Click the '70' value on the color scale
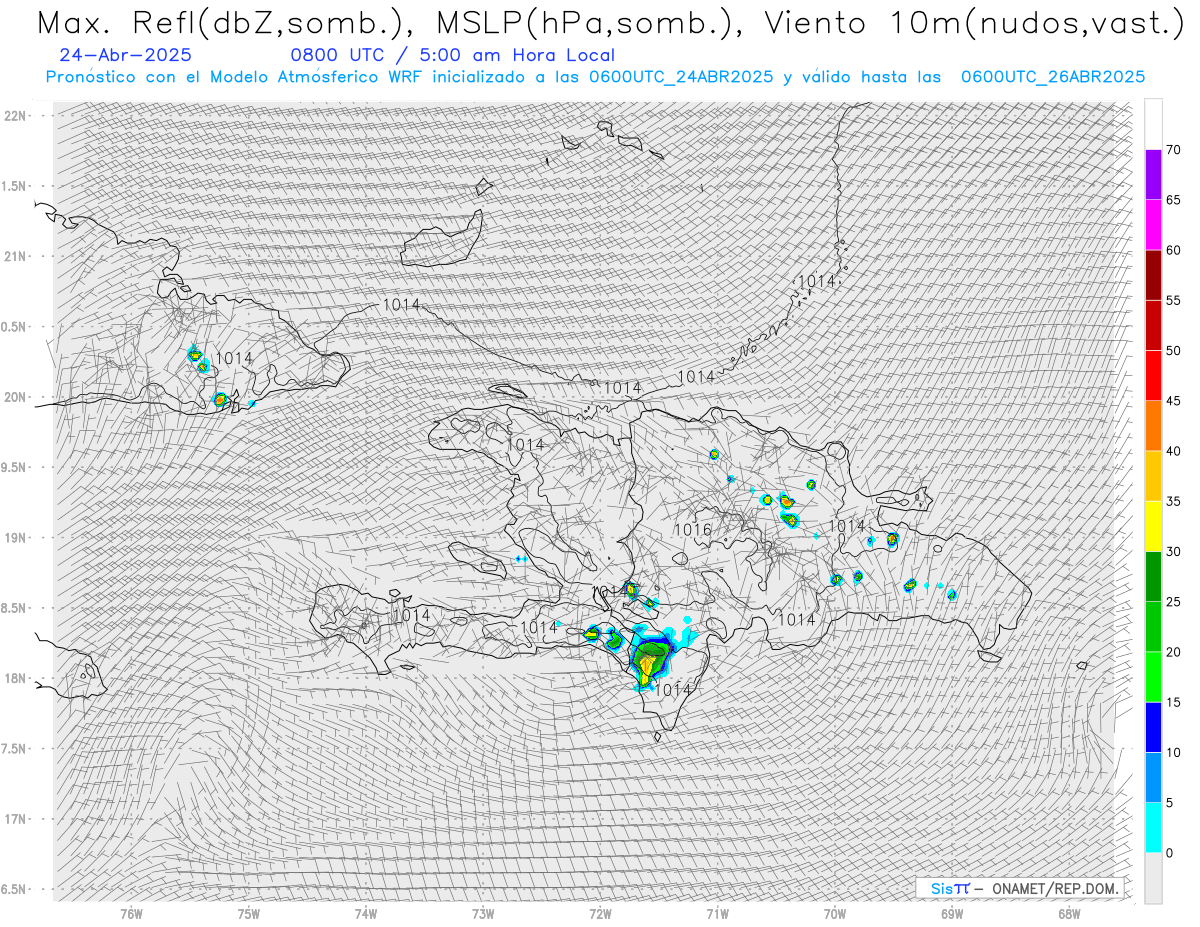This screenshot has height=927, width=1200. tap(1173, 150)
